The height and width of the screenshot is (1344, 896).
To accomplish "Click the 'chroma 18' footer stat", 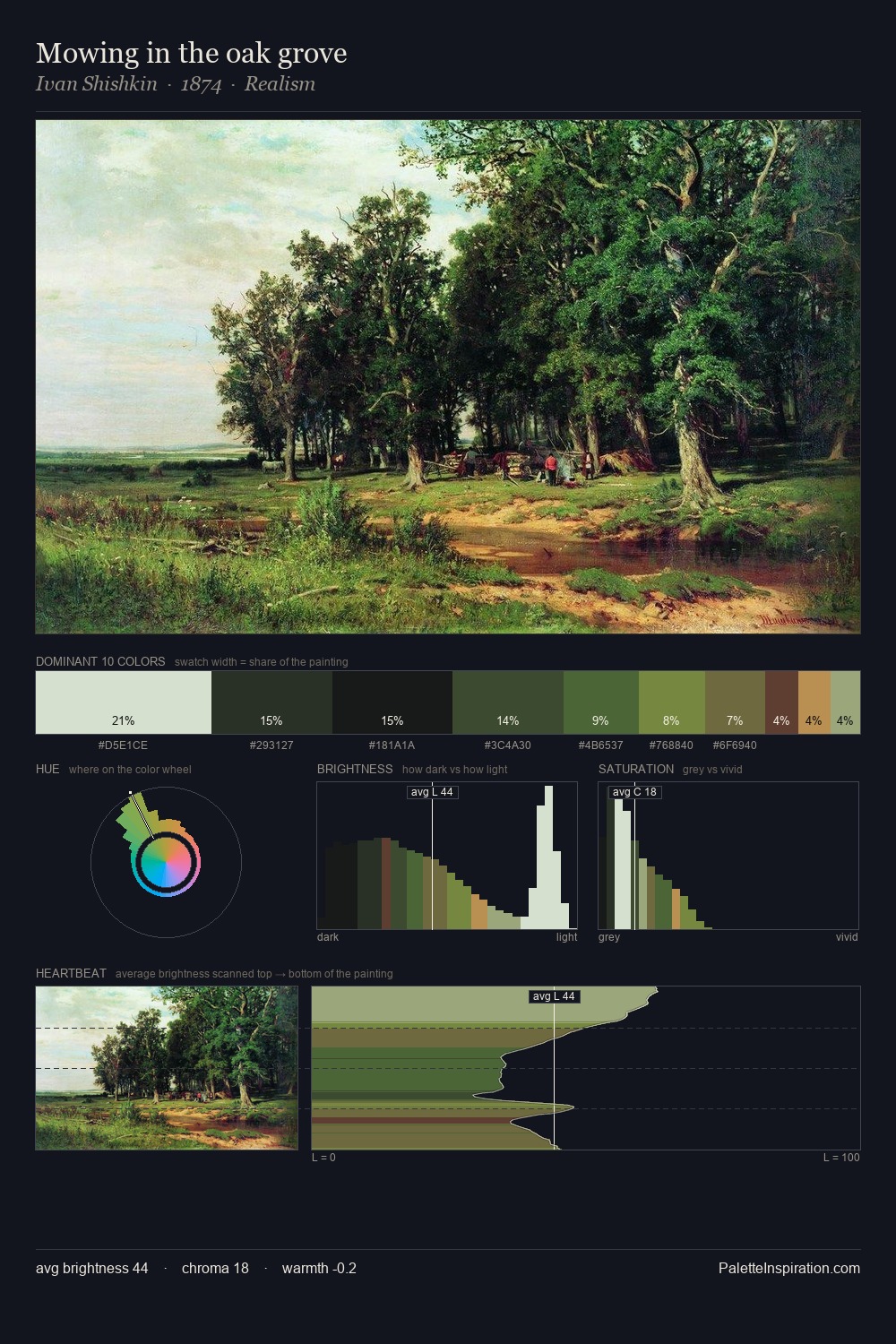I will [x=215, y=1269].
